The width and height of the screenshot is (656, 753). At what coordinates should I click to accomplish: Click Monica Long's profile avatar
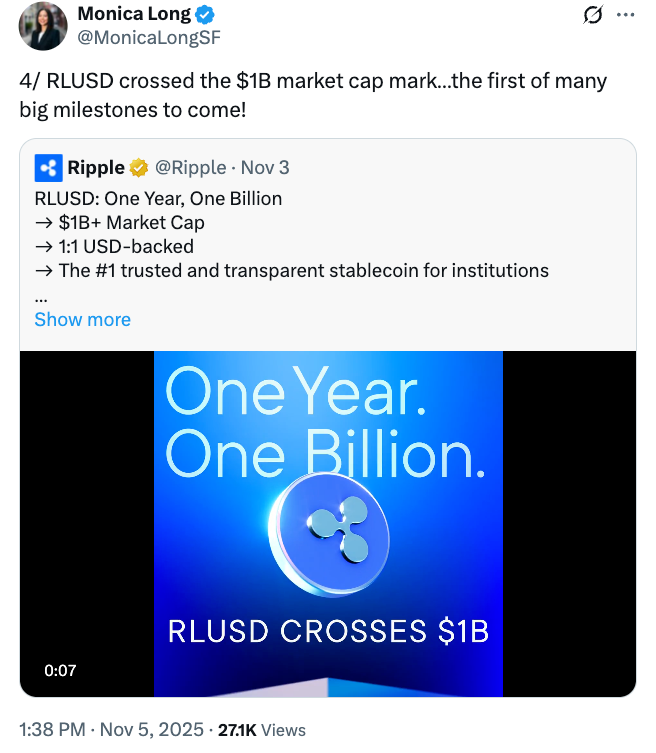[43, 26]
